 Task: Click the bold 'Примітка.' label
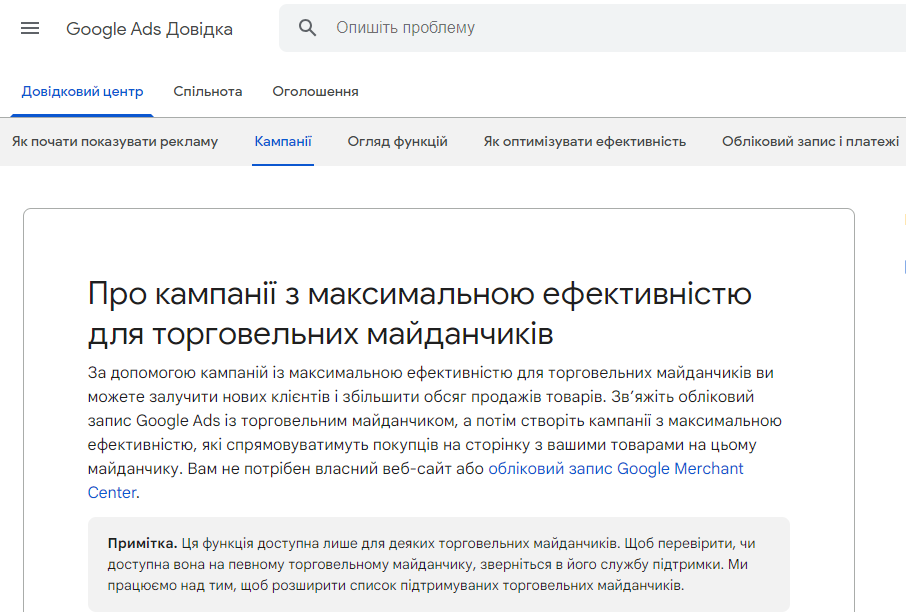tap(142, 544)
